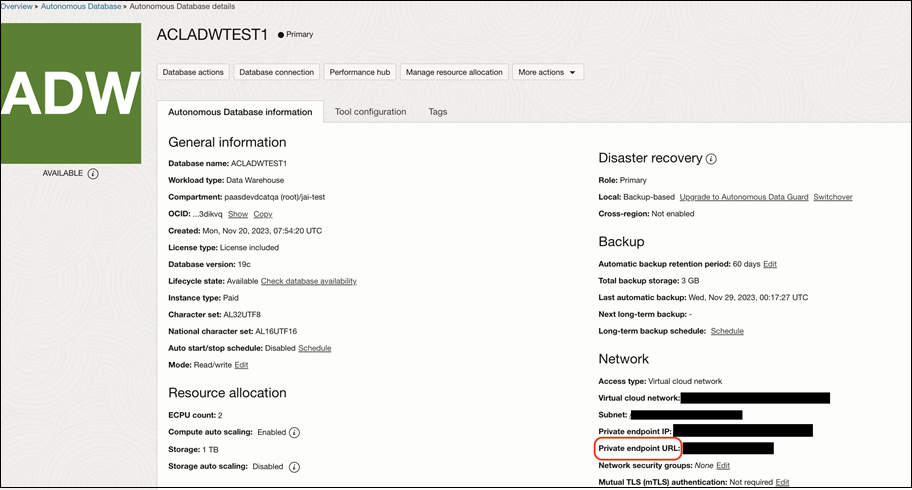This screenshot has height=490, width=912.
Task: Show Disaster recovery info tooltip icon
Action: [x=711, y=159]
